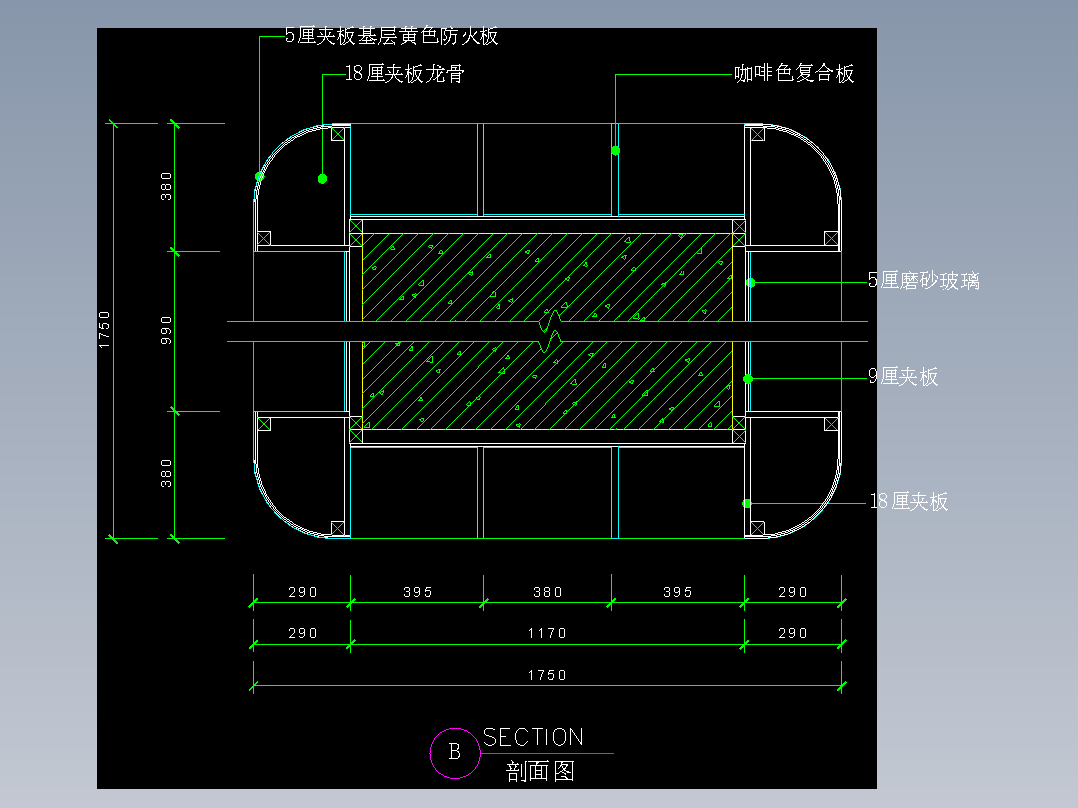Click the label 5厘夹板基层黄色防火板
Viewport: 1078px width, 808px height.
(391, 36)
